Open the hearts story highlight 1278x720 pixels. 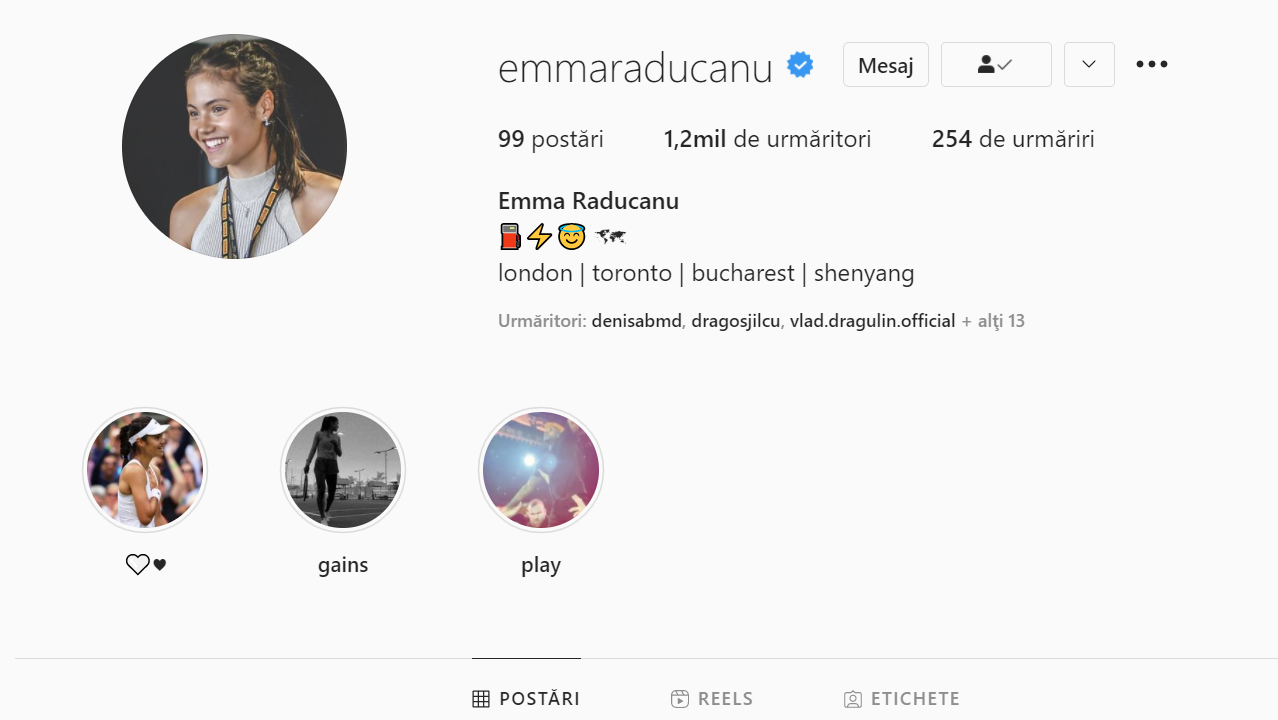145,470
